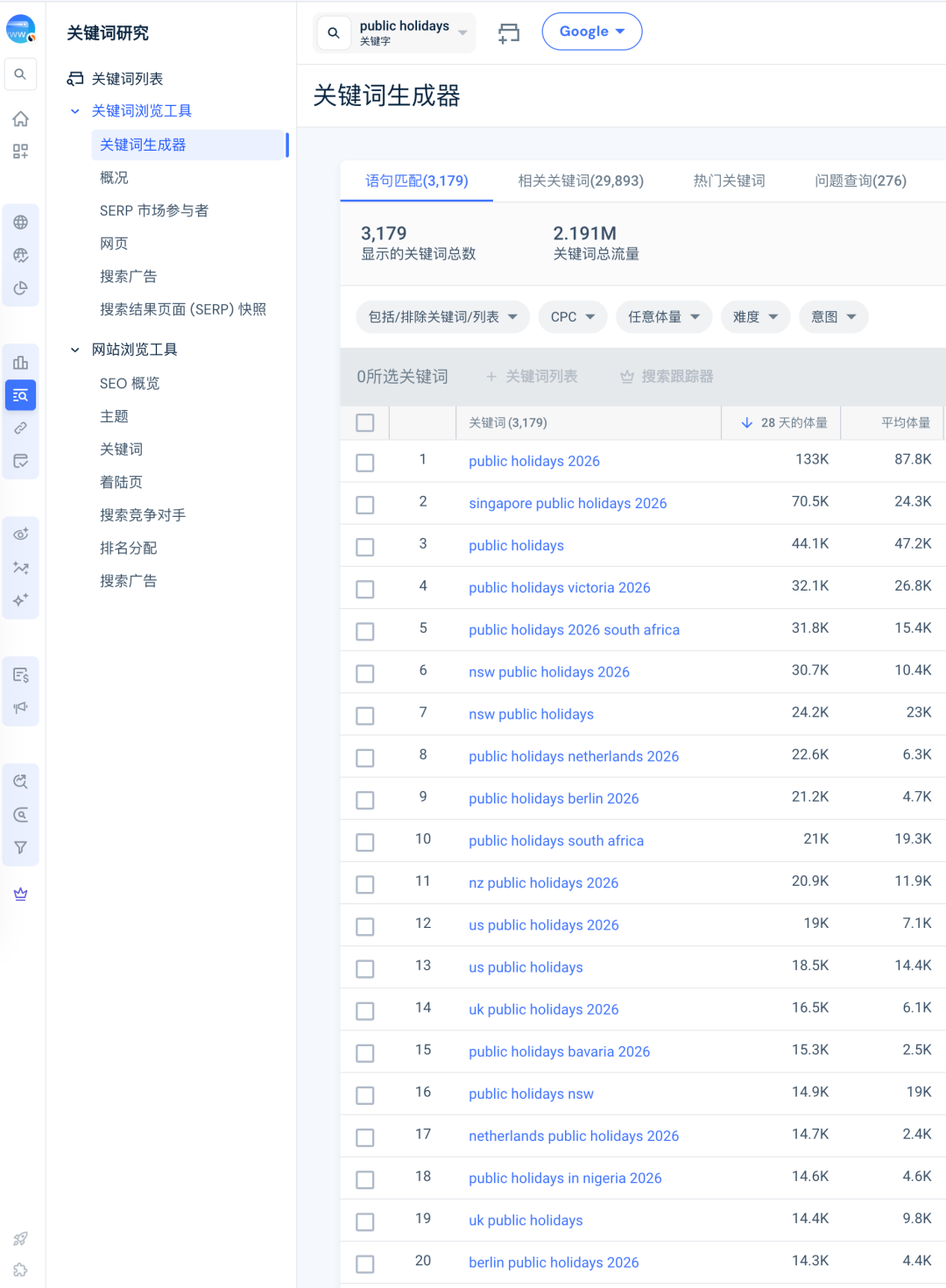The image size is (946, 1288).
Task: Open the link chain icon in sidebar
Action: 20,428
